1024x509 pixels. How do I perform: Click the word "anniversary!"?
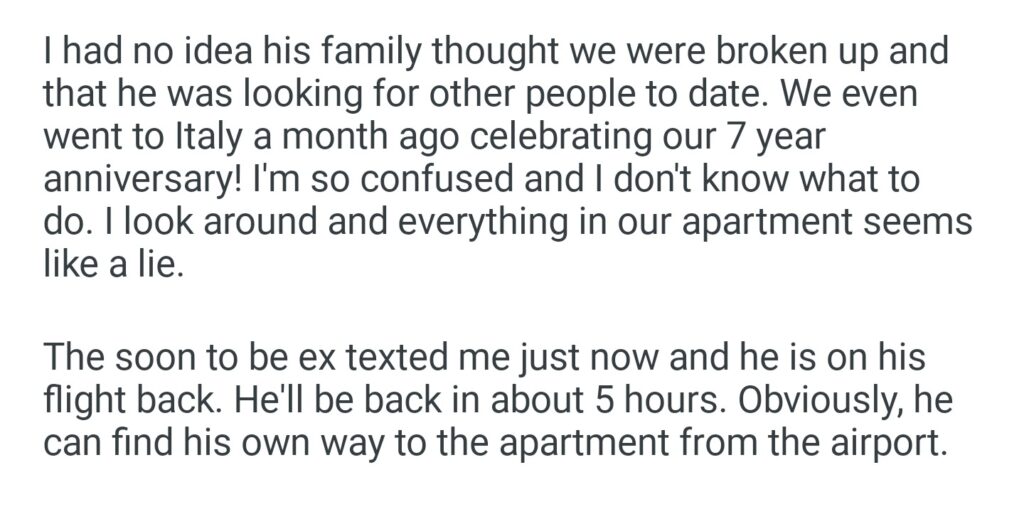pyautogui.click(x=128, y=183)
